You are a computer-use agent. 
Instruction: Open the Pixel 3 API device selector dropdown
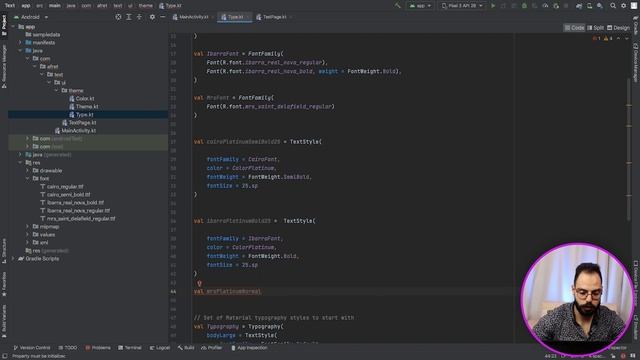tap(462, 6)
